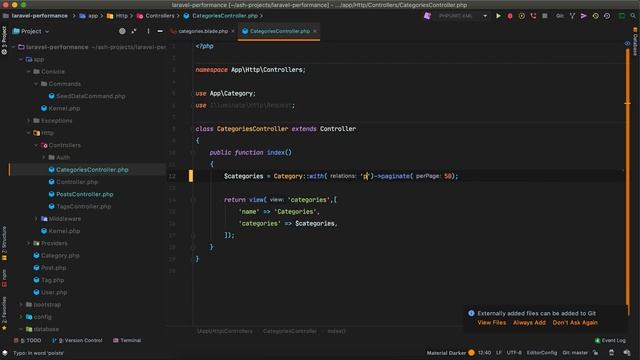Run with coverage icon in the toolbar
This screenshot has height=360, width=640.
(x=522, y=16)
